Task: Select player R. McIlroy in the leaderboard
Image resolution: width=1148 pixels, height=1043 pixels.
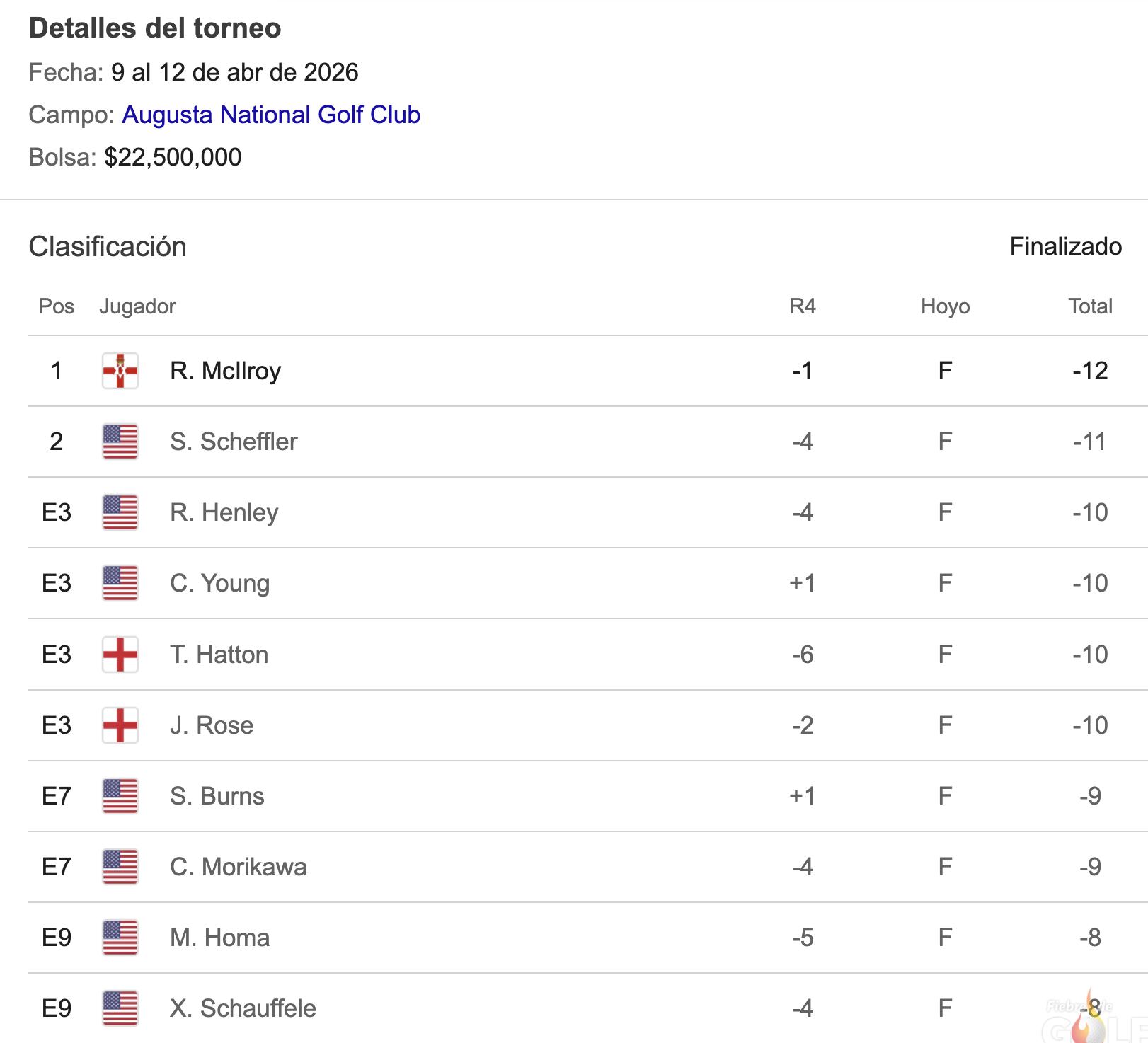Action: coord(225,371)
